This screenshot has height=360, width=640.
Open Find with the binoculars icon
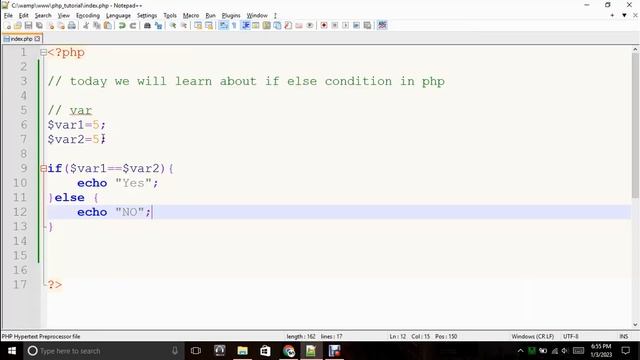147,26
